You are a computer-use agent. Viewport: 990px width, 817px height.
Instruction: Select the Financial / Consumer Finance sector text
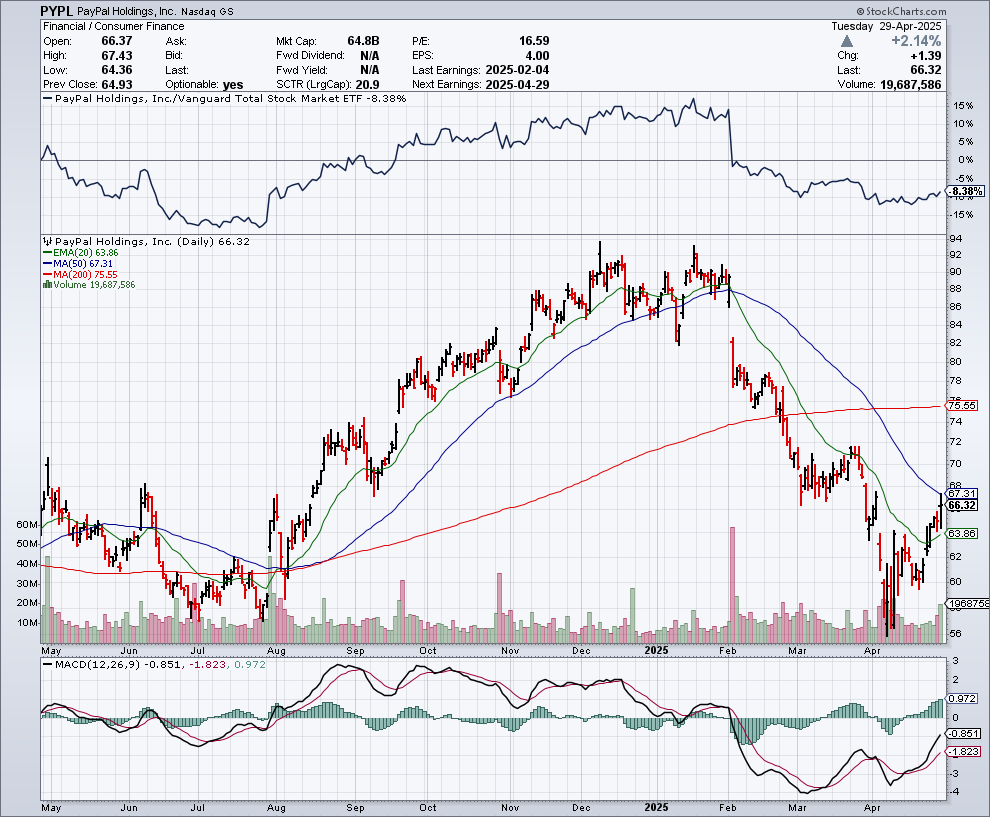point(114,26)
